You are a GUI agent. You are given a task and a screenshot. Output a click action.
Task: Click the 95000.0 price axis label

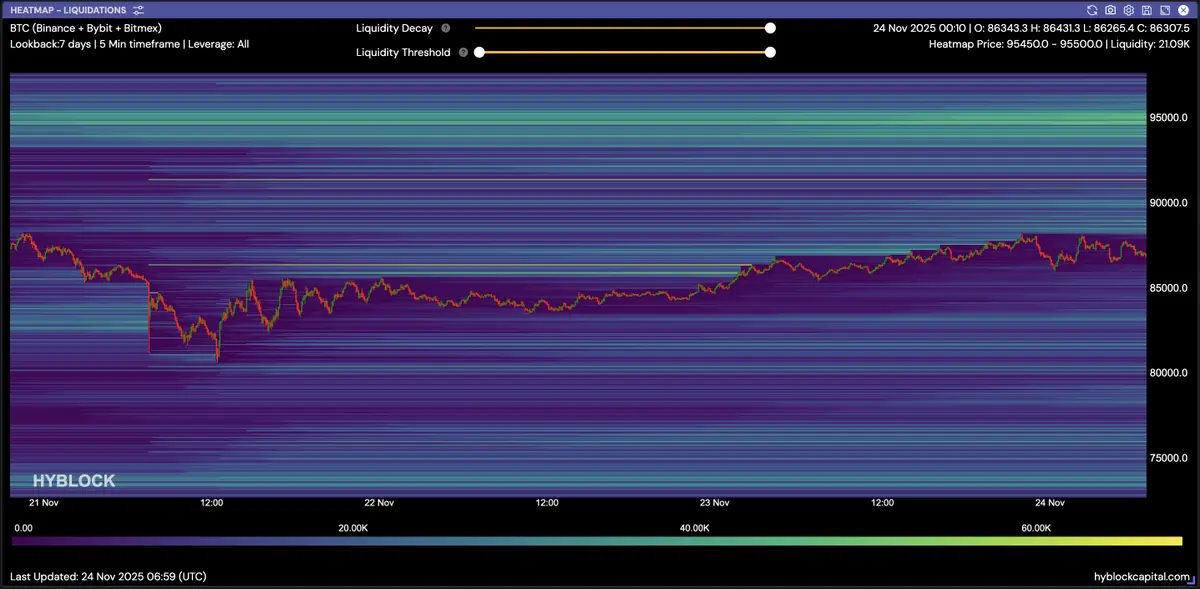[1167, 117]
